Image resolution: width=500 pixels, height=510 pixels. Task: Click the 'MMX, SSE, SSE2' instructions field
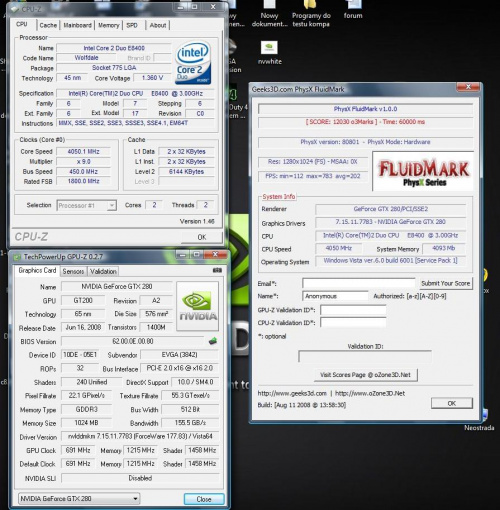click(135, 123)
